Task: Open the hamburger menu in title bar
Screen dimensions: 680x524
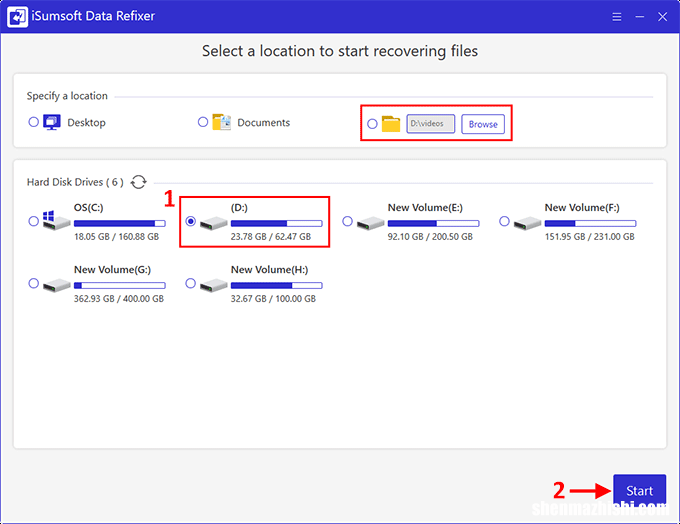Action: [x=617, y=17]
